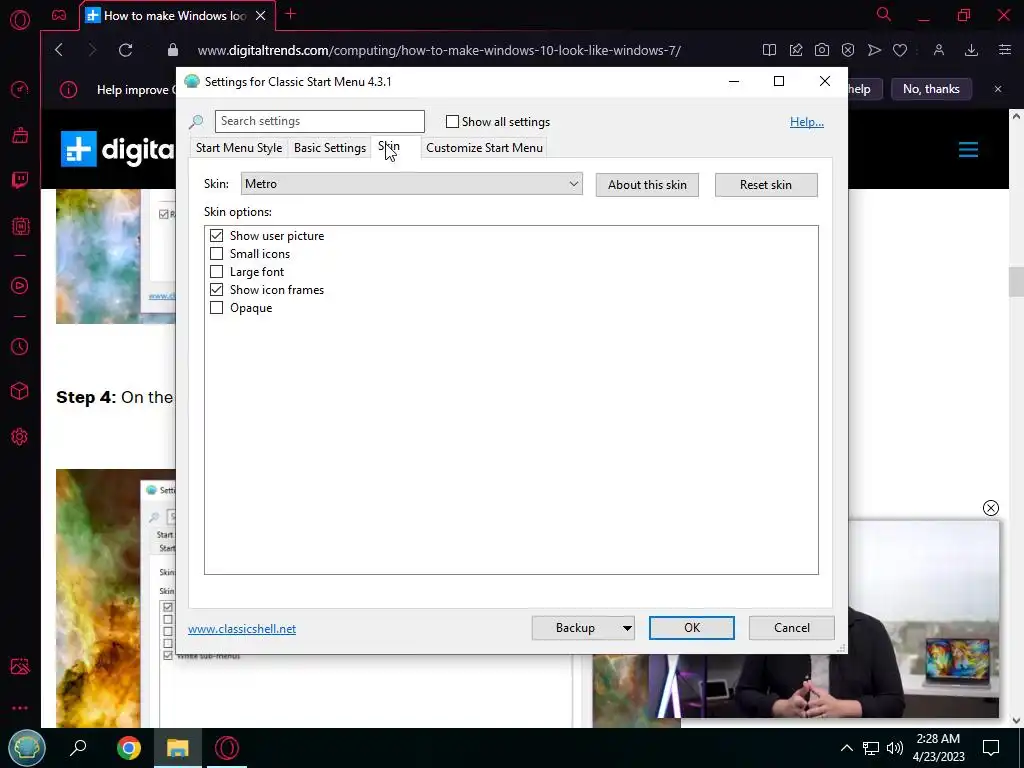
Task: Open the CPU chip icon in sidebar
Action: click(x=20, y=226)
